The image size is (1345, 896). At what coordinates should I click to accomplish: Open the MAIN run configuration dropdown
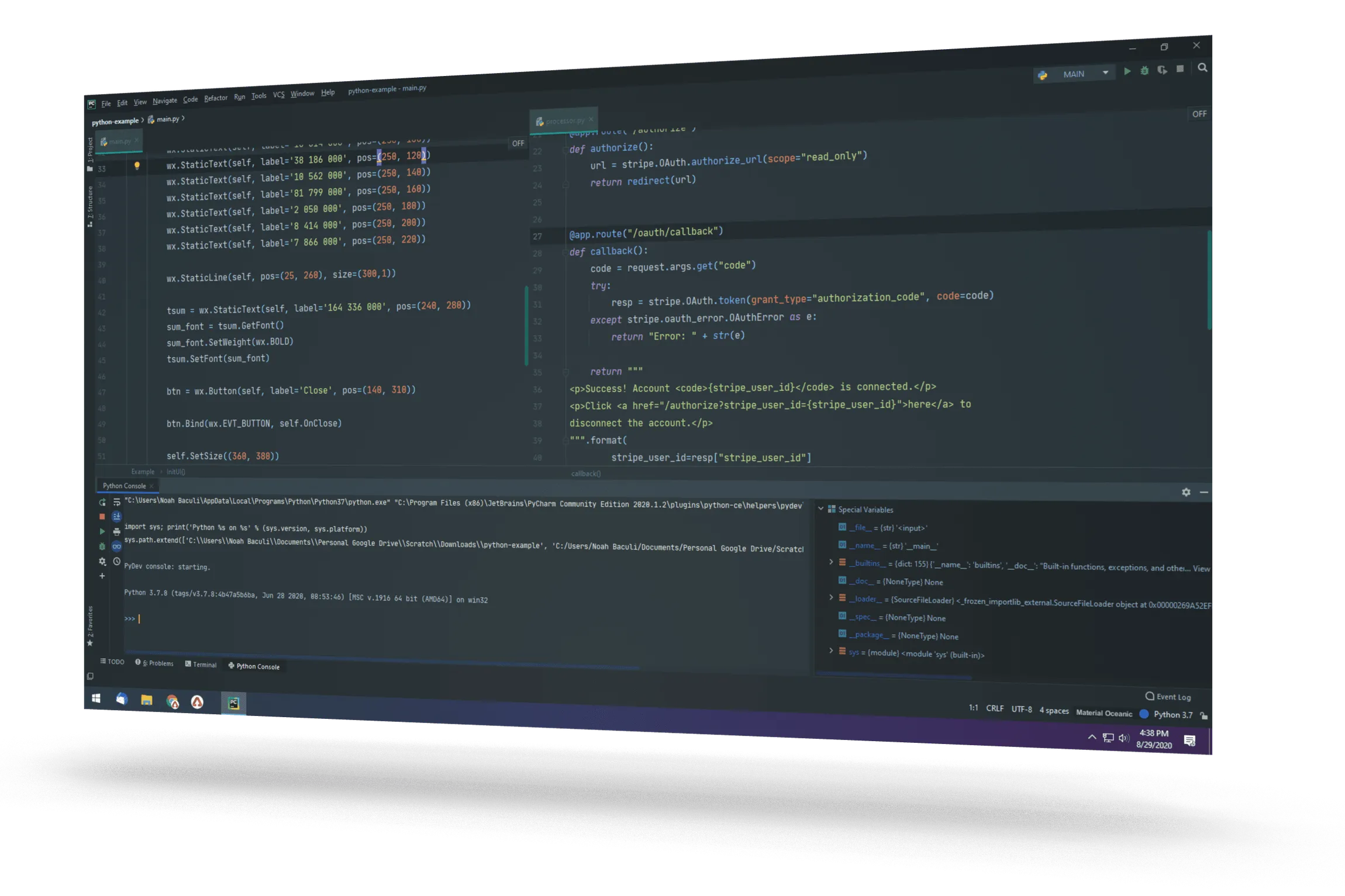pos(1106,73)
